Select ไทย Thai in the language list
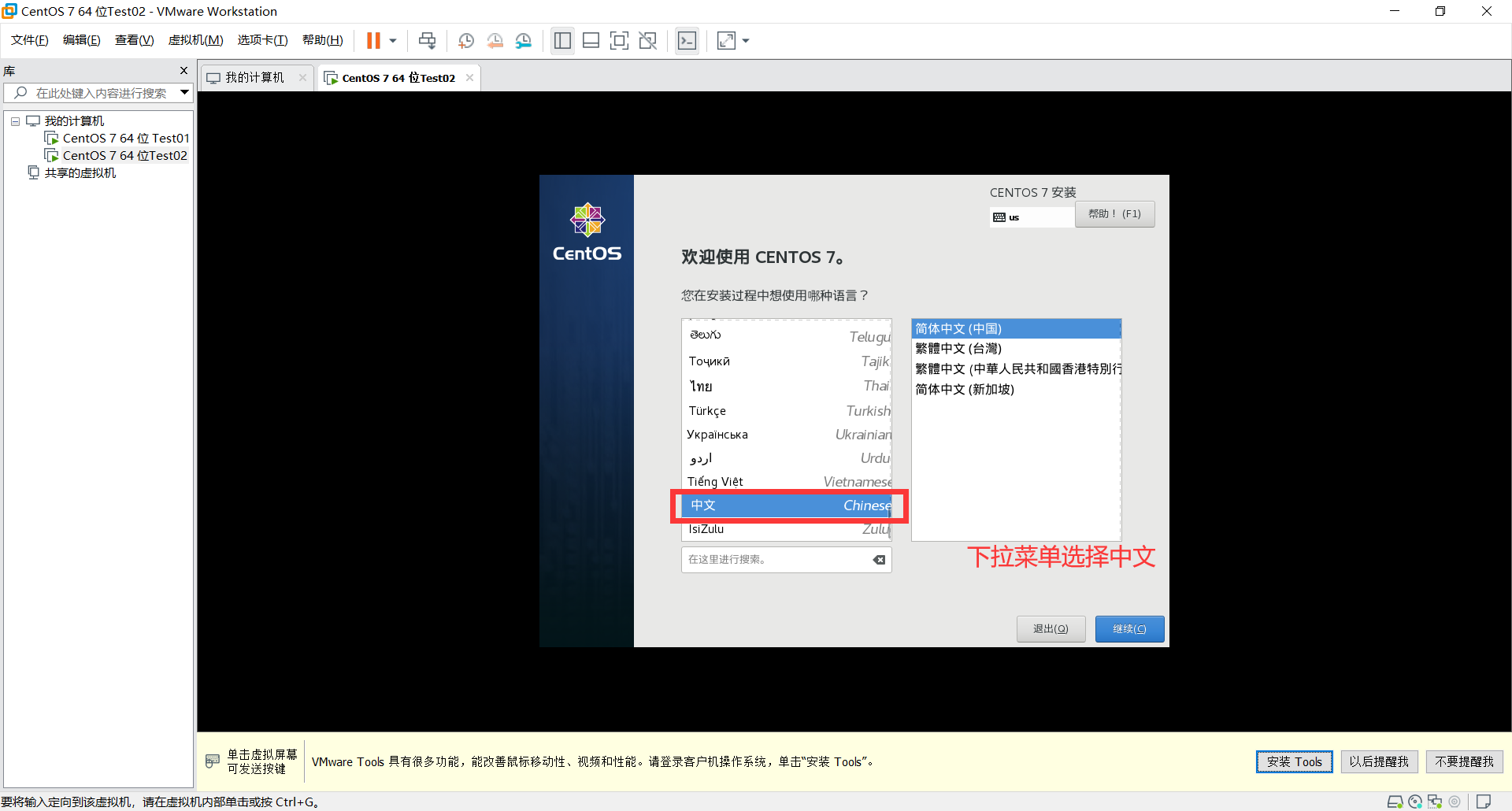The width and height of the screenshot is (1512, 811). coord(787,386)
